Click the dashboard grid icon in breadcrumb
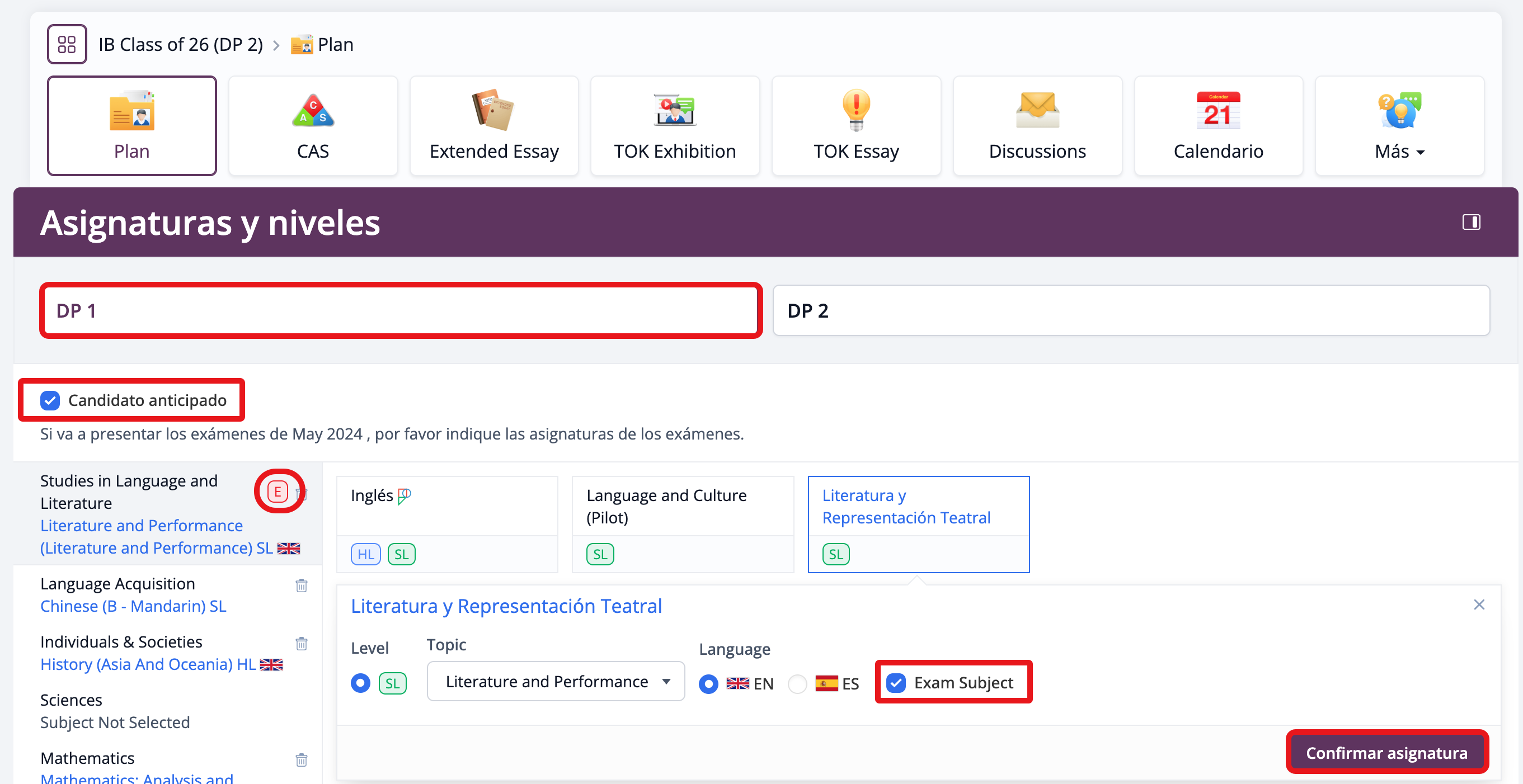This screenshot has height=784, width=1523. (67, 44)
